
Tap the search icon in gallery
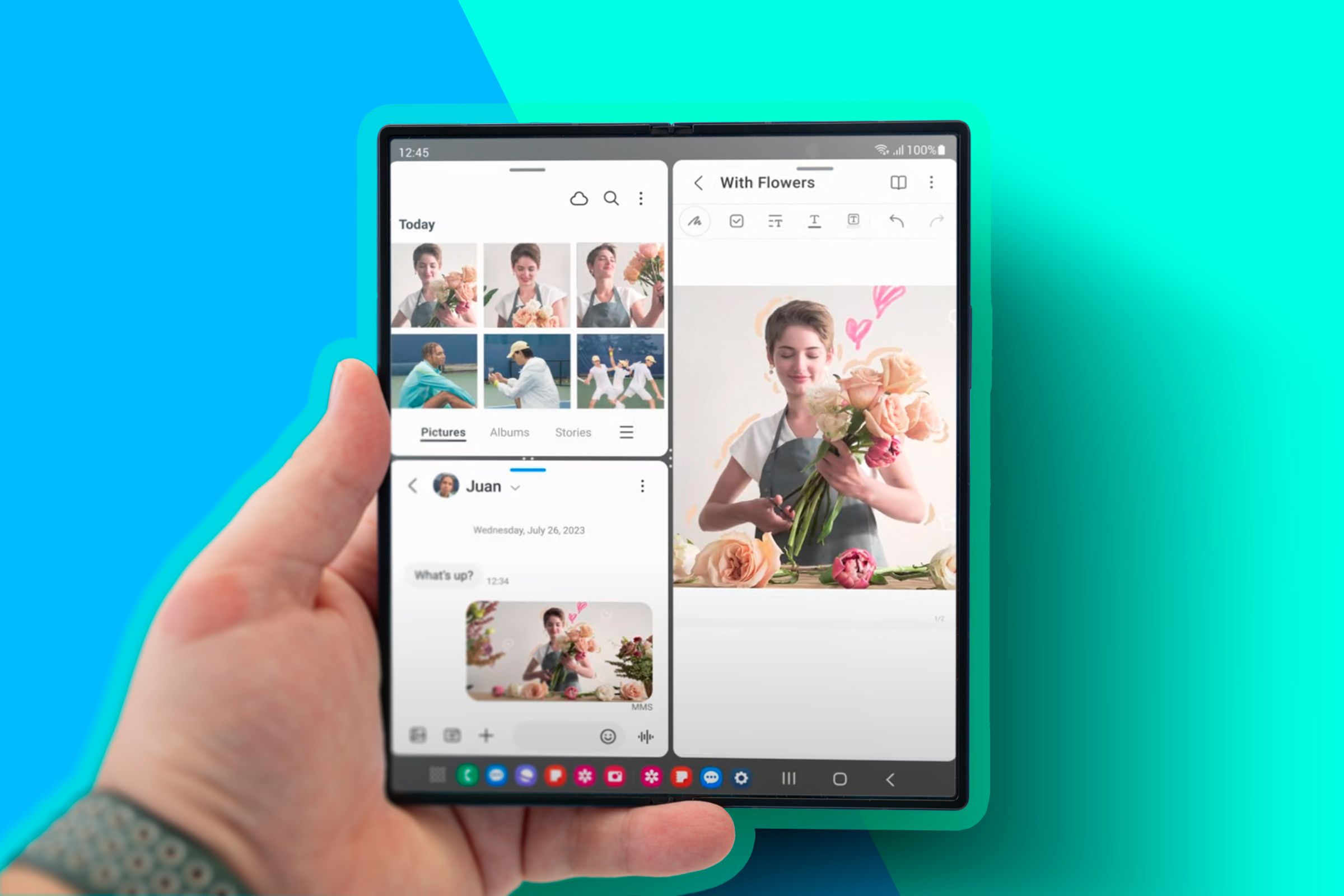point(611,198)
